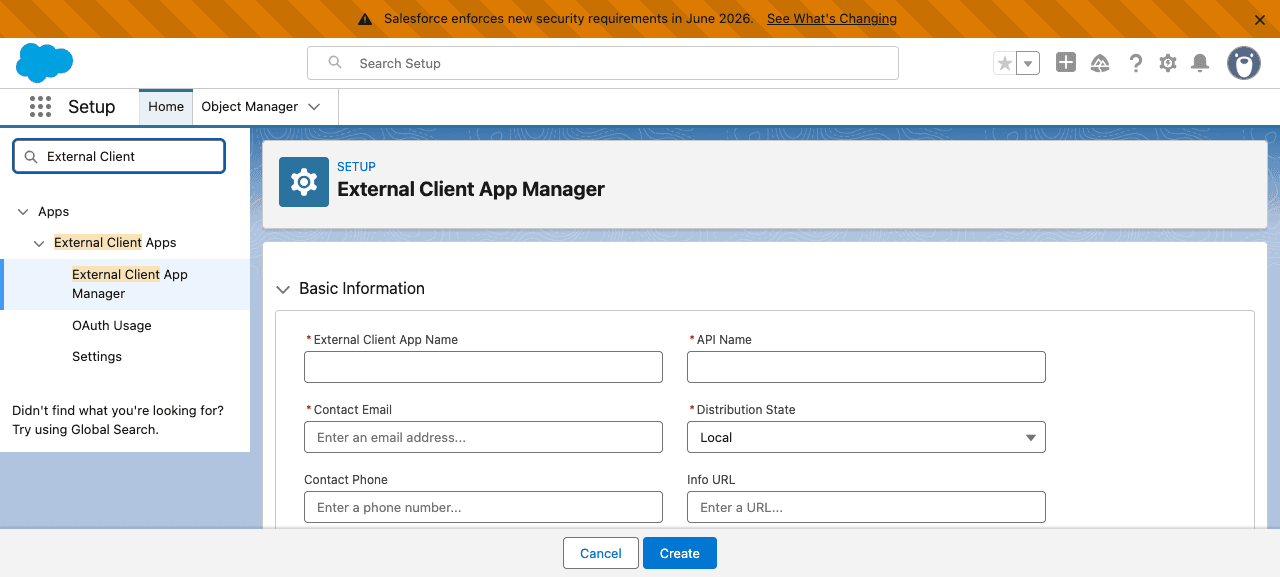Open the notifications bell
This screenshot has width=1280, height=577.
tap(1201, 63)
